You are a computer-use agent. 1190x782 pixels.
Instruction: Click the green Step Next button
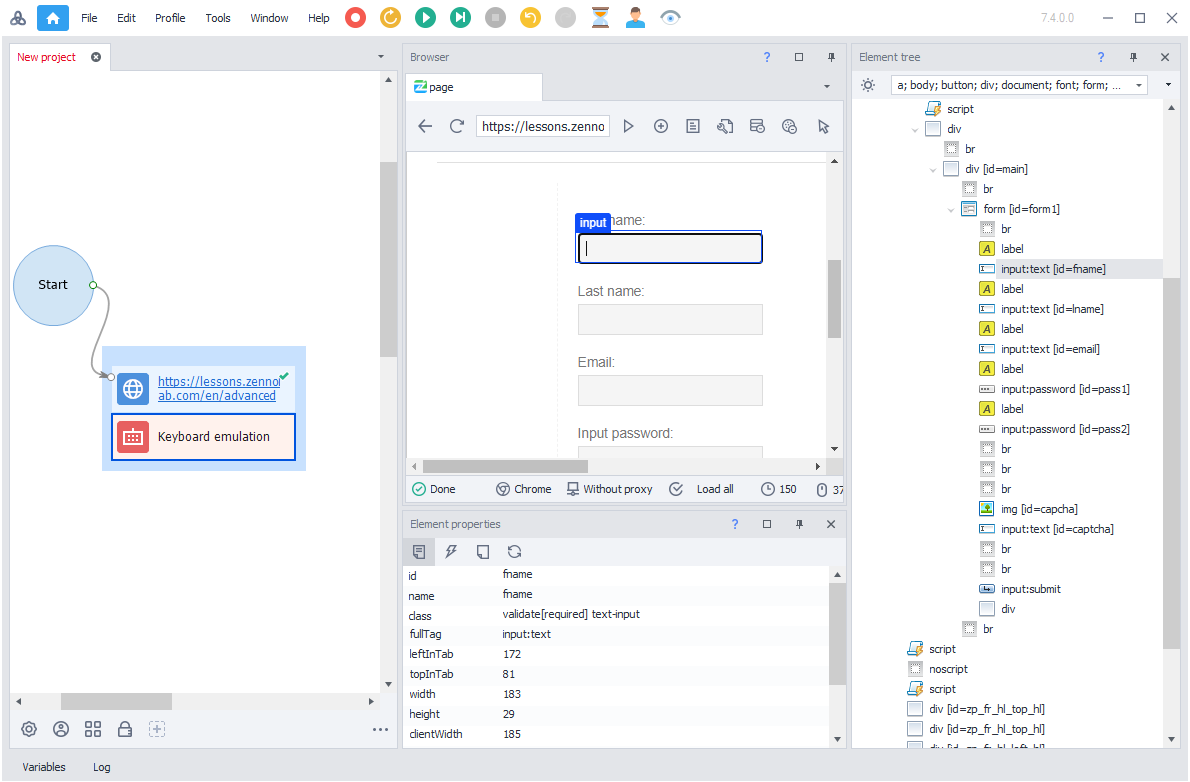point(460,17)
